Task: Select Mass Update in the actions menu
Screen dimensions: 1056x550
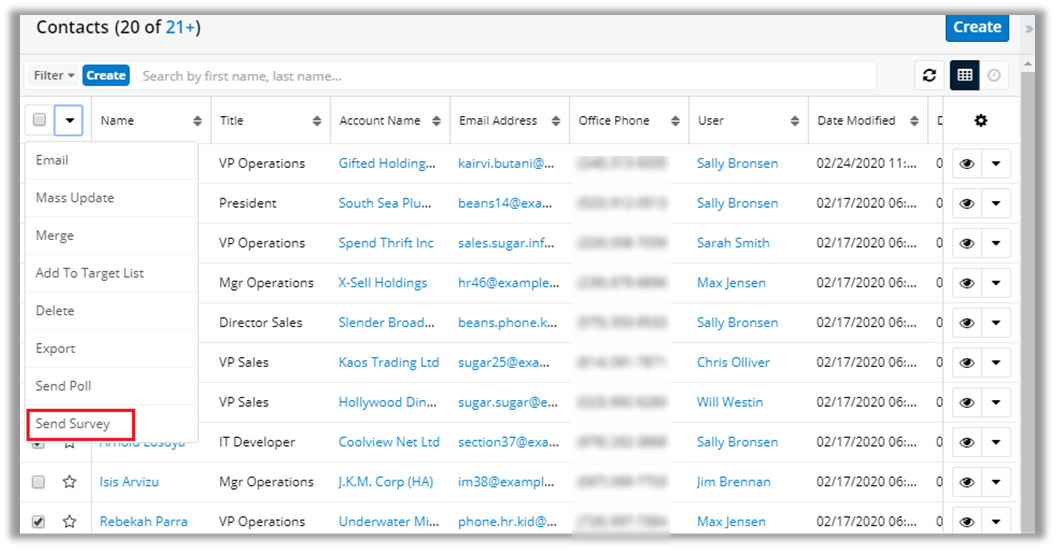Action: click(75, 198)
